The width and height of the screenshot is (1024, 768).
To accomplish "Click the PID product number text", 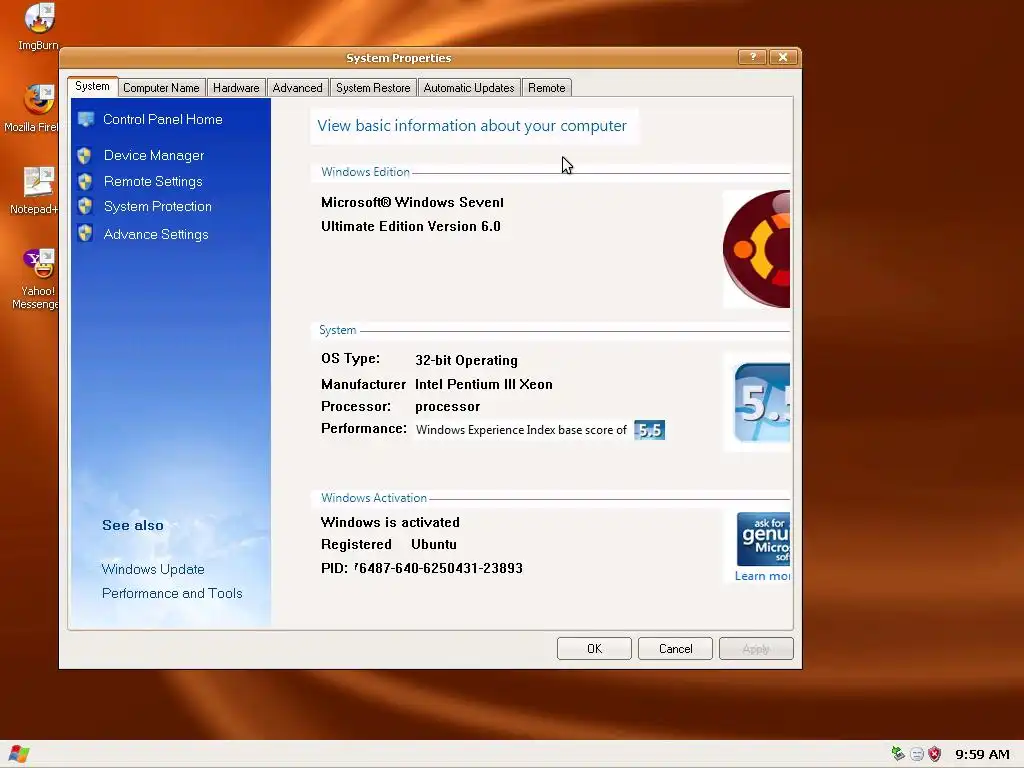I will [422, 568].
